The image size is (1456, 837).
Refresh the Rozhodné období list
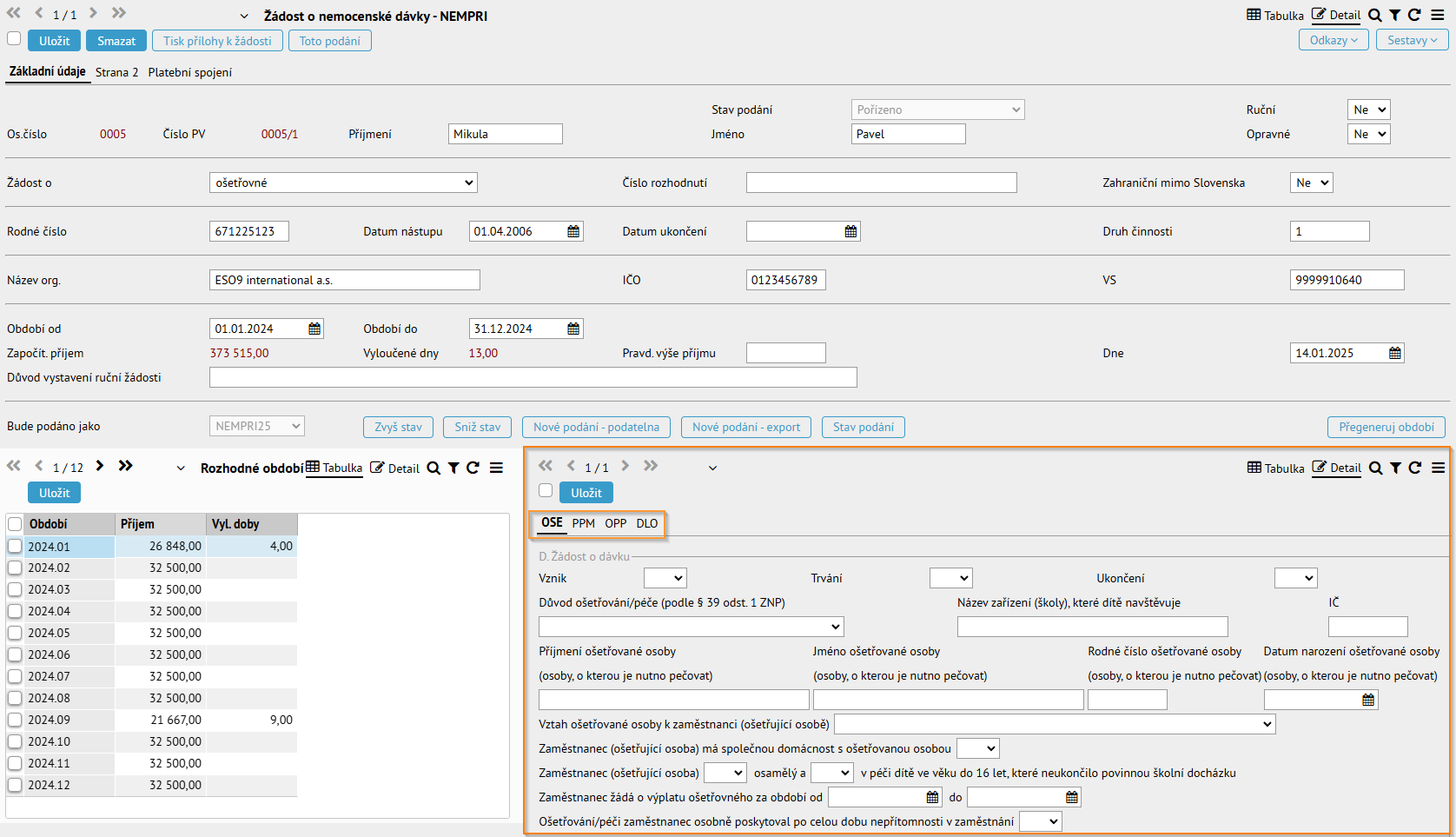point(473,468)
